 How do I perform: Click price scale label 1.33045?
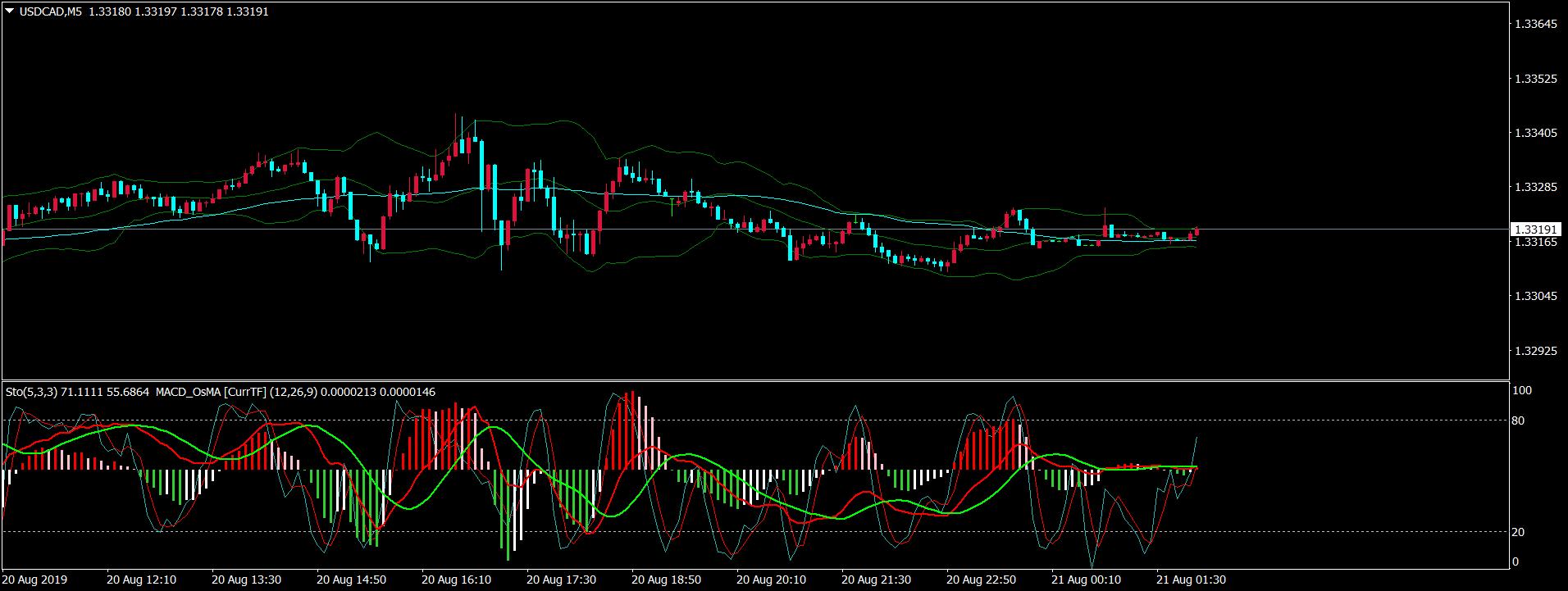1536,296
